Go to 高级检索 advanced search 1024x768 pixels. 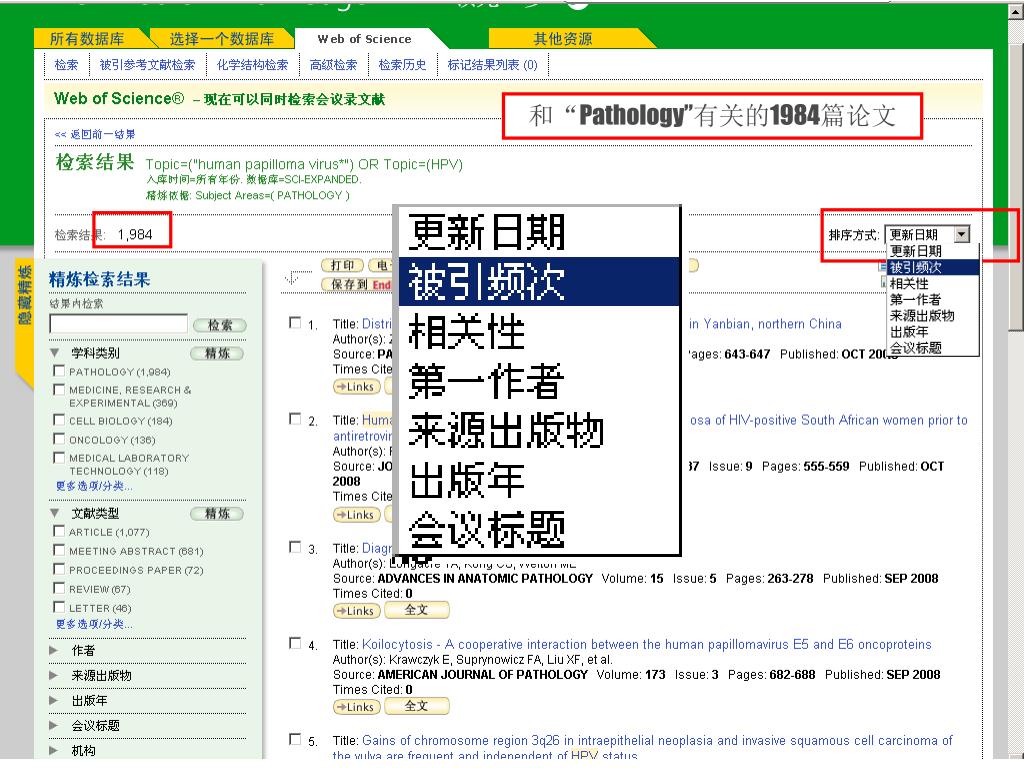click(333, 65)
